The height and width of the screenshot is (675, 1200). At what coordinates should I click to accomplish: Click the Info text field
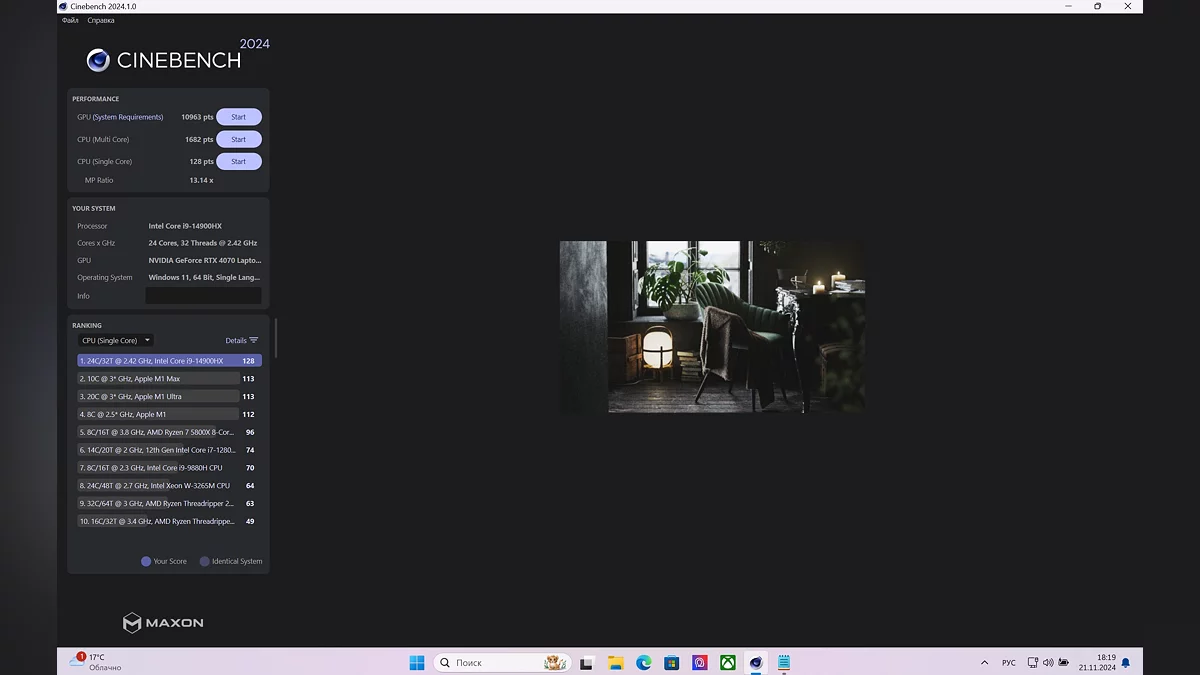tap(203, 296)
